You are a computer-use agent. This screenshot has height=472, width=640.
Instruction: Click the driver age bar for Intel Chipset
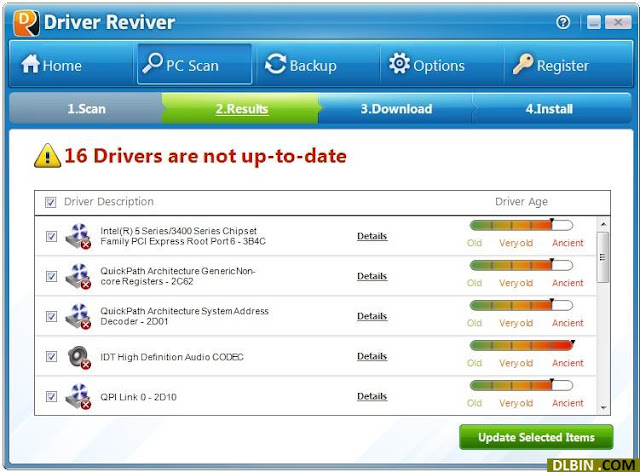pyautogui.click(x=521, y=225)
